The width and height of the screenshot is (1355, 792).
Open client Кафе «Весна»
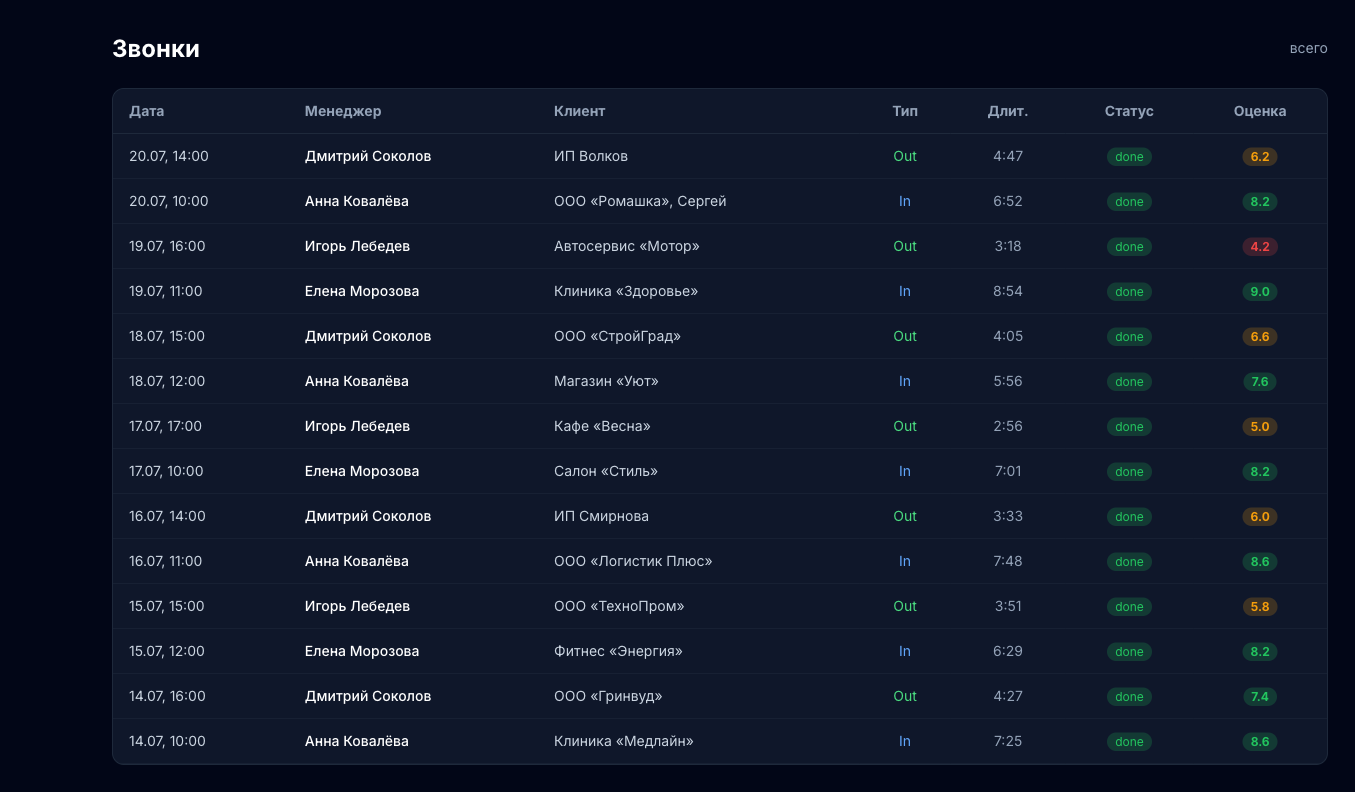pos(602,426)
